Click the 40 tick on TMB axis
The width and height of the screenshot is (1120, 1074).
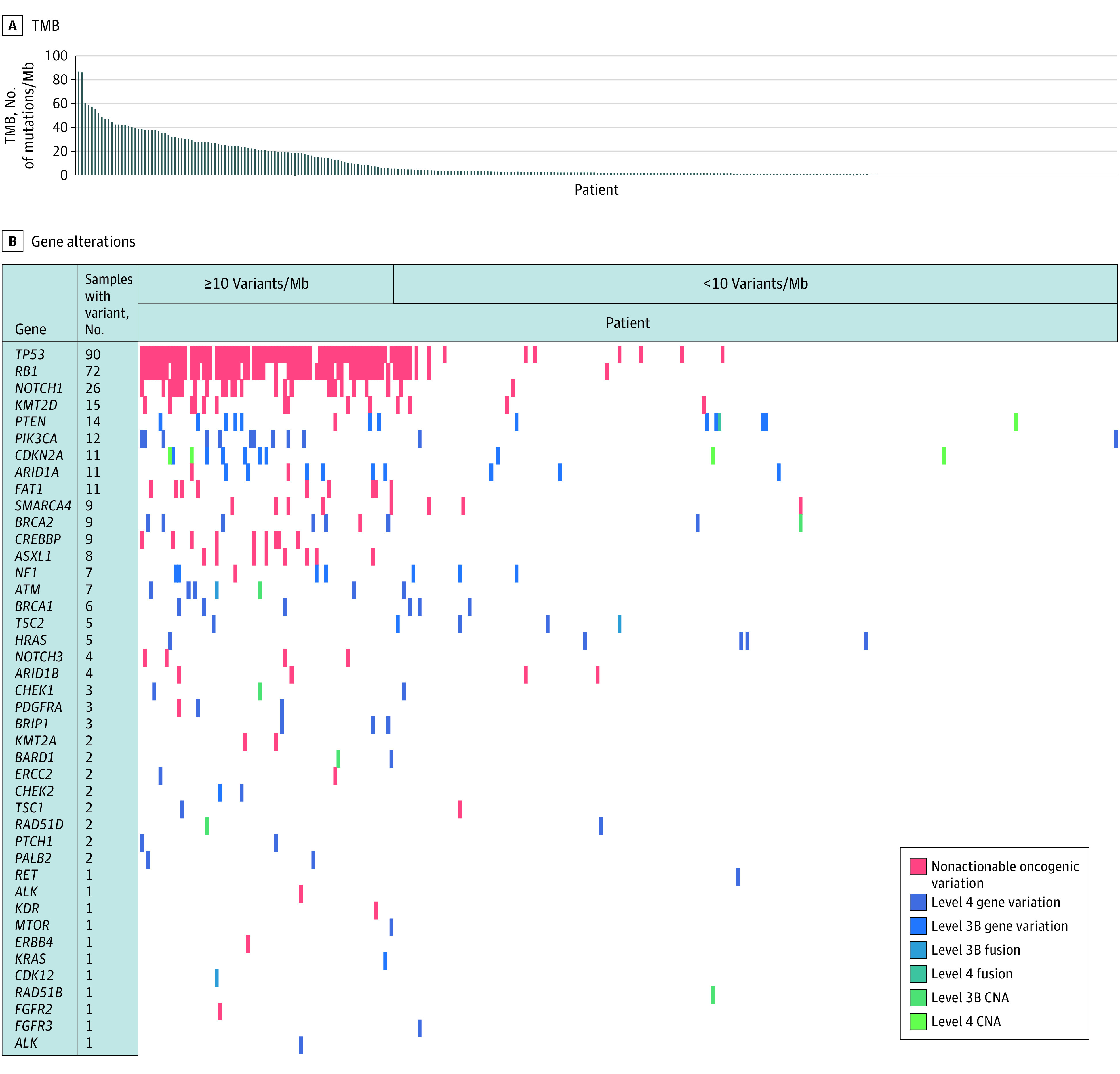[60, 127]
